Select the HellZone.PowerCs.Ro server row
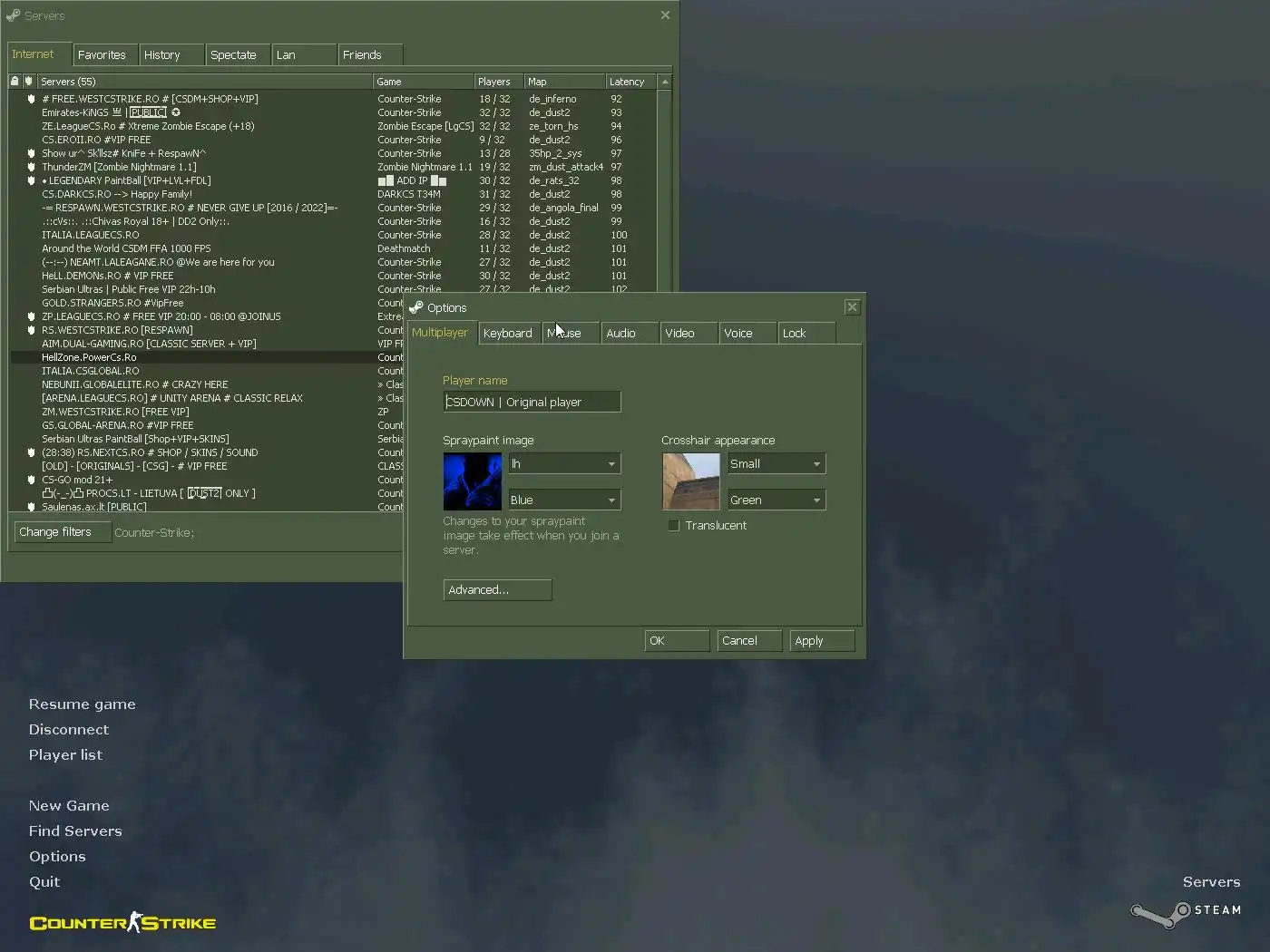 207,357
